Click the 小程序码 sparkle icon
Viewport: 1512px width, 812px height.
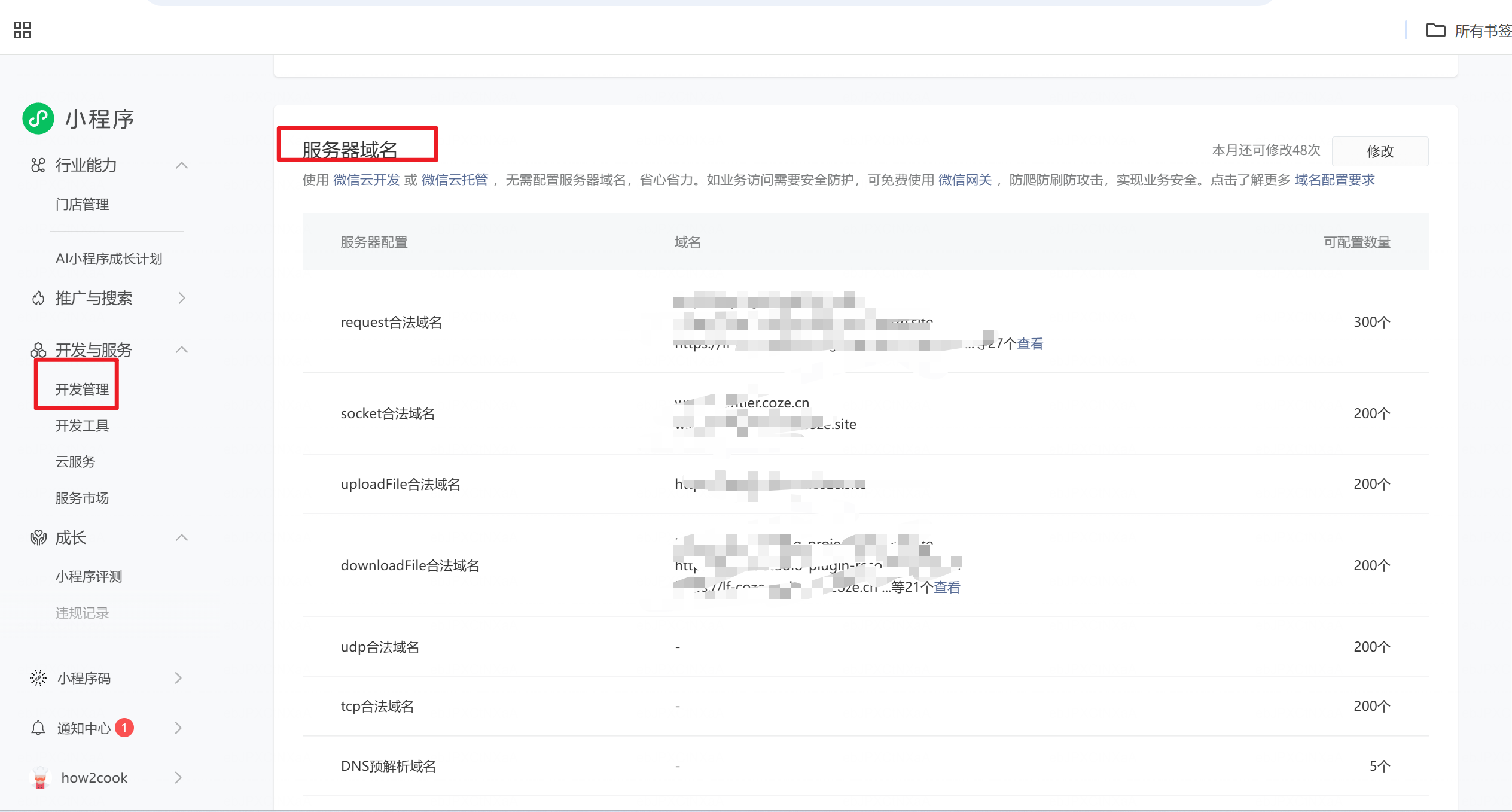click(38, 678)
